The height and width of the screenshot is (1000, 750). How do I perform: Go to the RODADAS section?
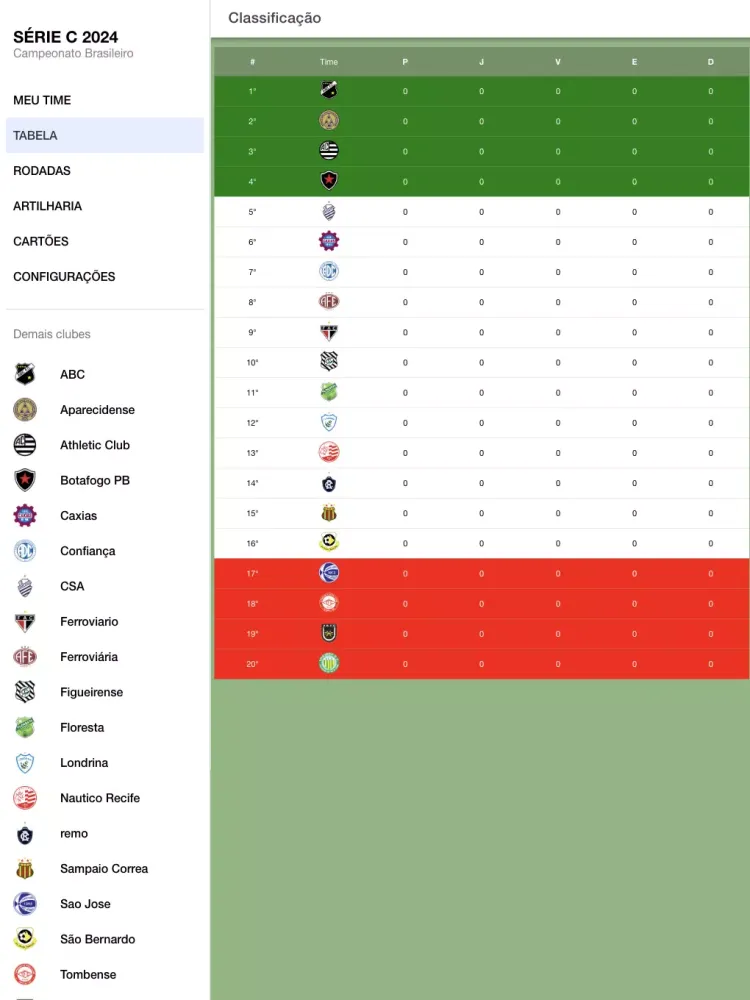pyautogui.click(x=42, y=171)
